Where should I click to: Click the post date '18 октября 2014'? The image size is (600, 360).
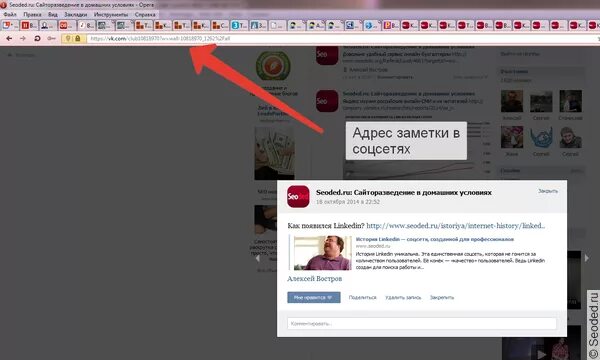(x=348, y=202)
